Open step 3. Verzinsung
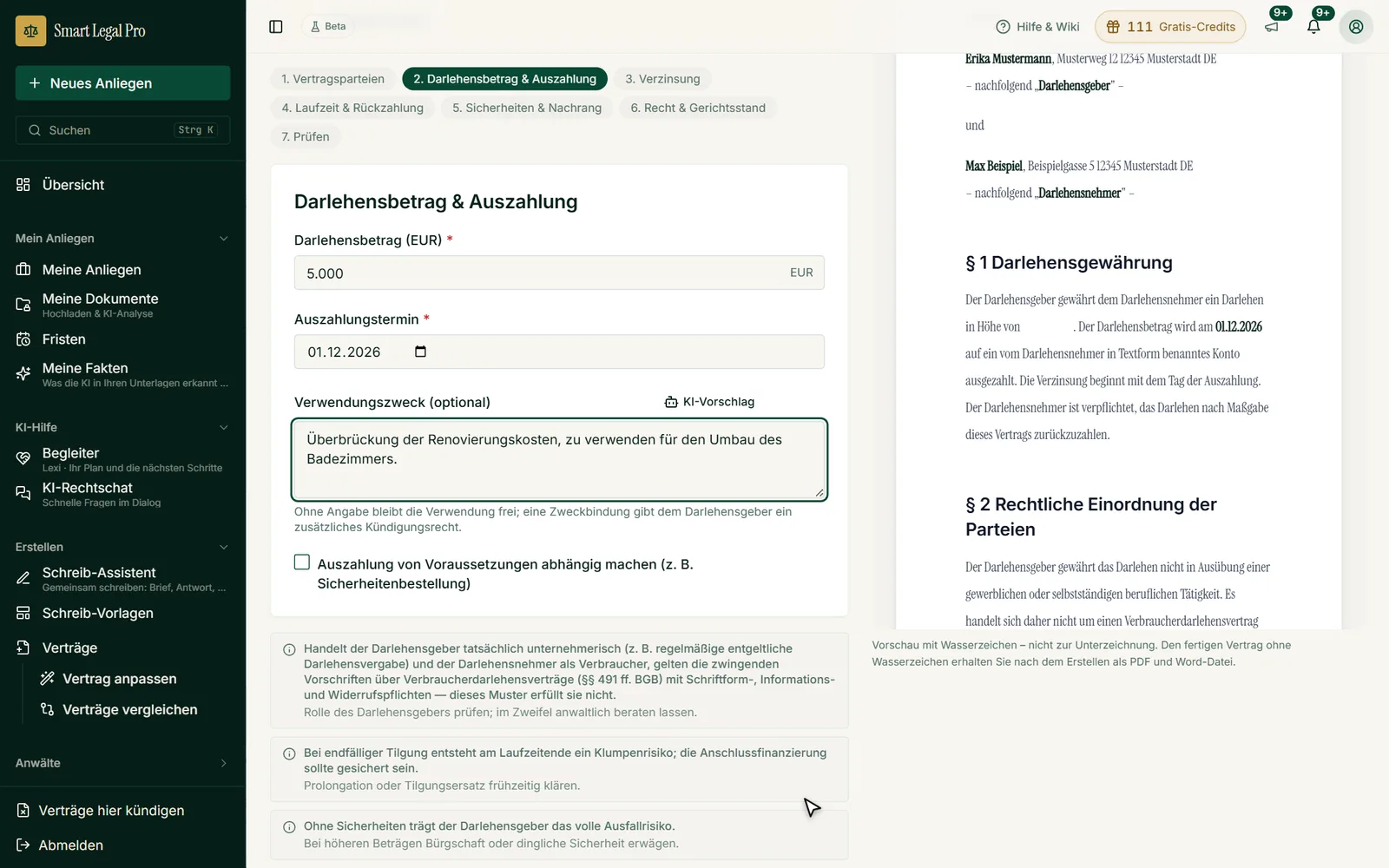The height and width of the screenshot is (868, 1389). tap(662, 79)
